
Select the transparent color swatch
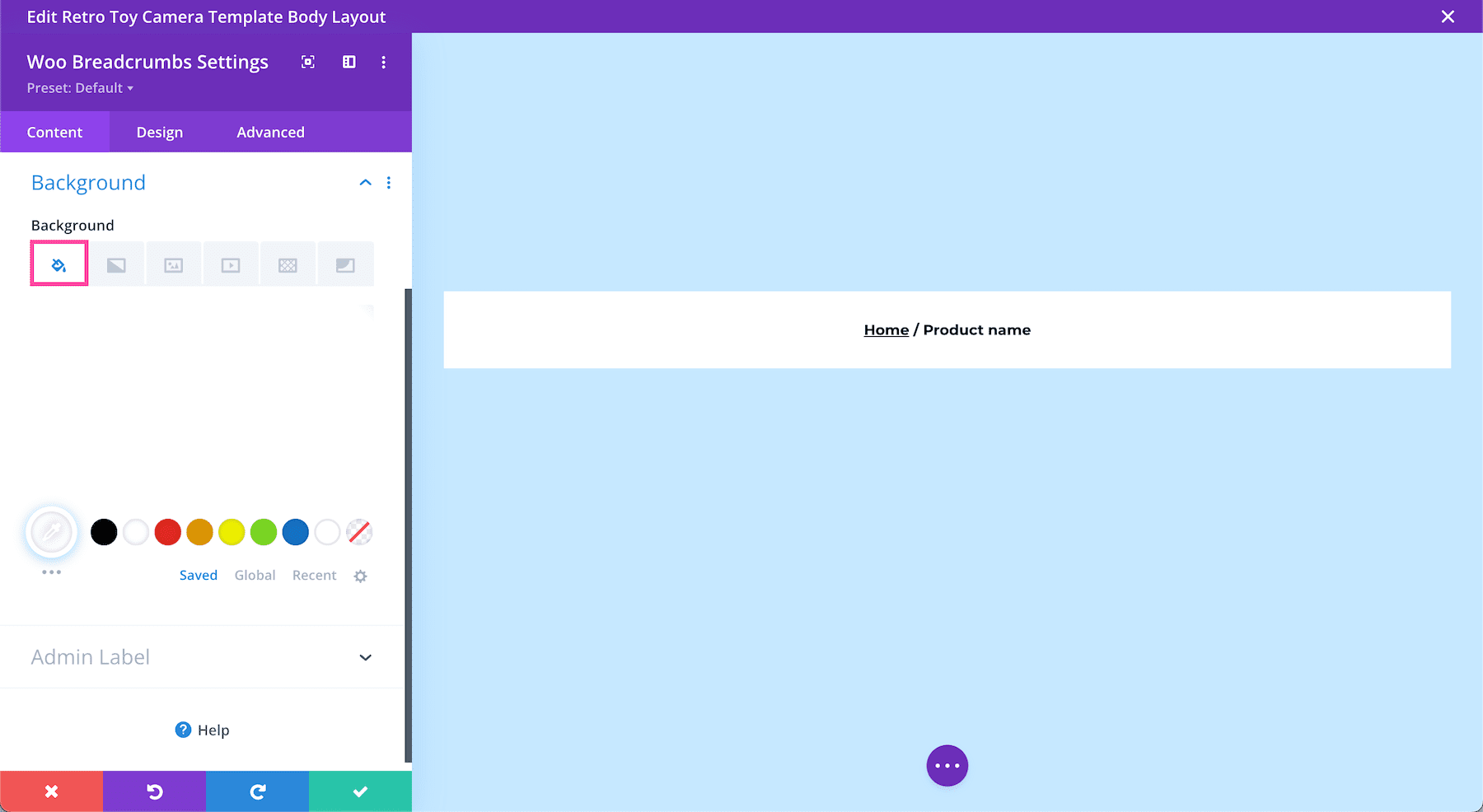coord(359,532)
